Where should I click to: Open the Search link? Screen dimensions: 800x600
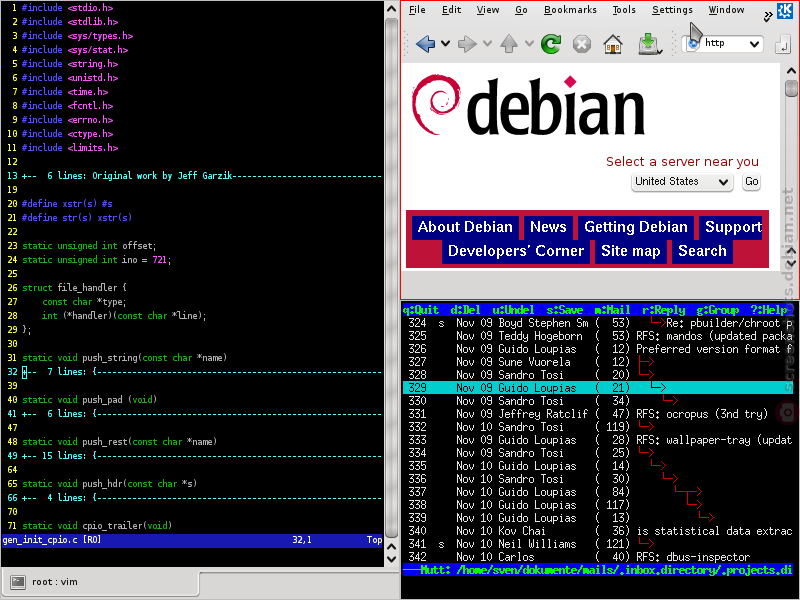coord(702,251)
